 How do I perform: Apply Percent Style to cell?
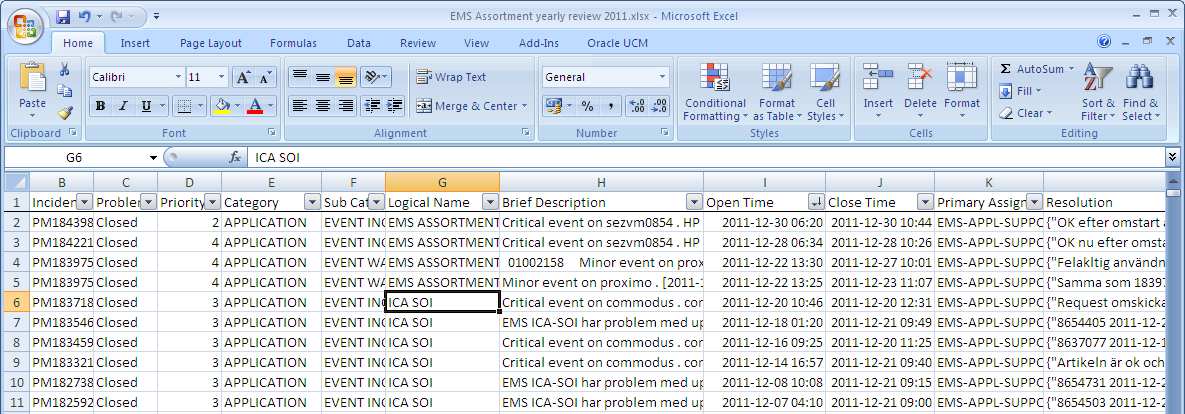(x=587, y=106)
